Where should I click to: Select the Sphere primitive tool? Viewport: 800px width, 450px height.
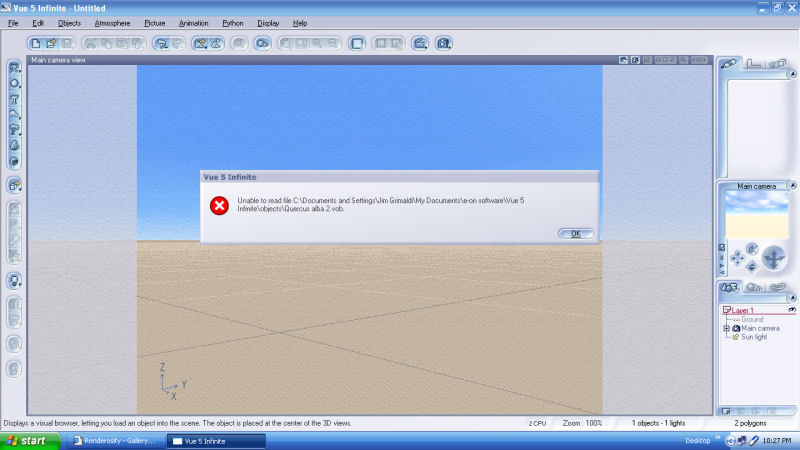(x=14, y=84)
